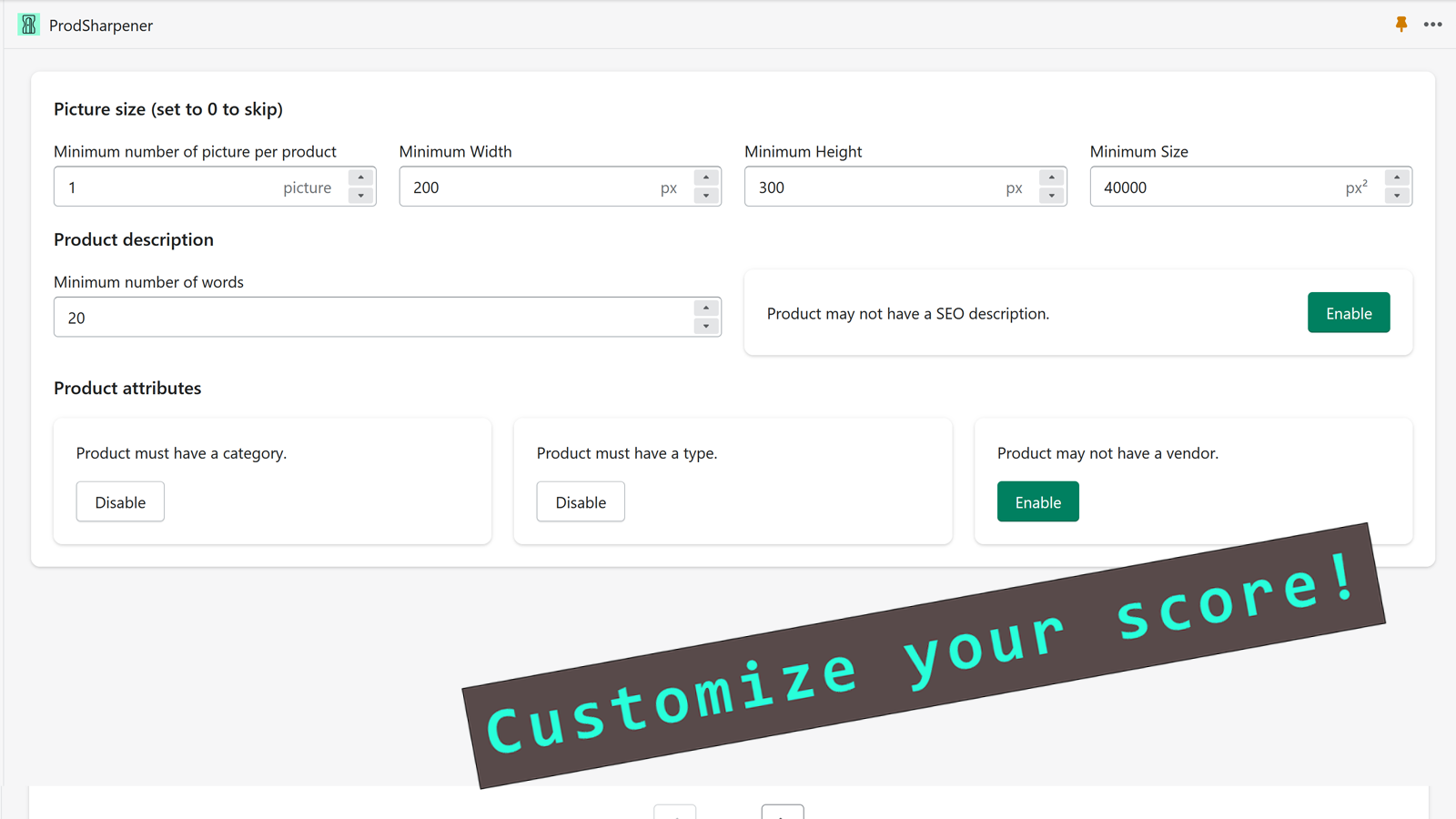This screenshot has height=819, width=1456.
Task: Enable the product vendor requirement
Action: [x=1038, y=502]
